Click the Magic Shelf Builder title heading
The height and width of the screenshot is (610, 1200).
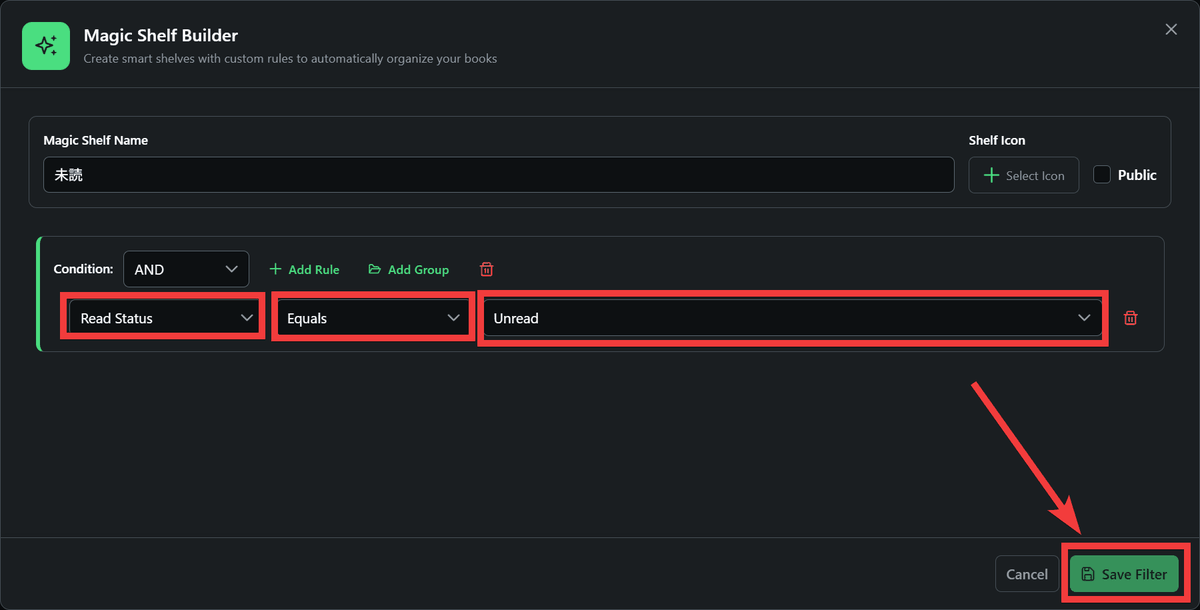tap(160, 36)
